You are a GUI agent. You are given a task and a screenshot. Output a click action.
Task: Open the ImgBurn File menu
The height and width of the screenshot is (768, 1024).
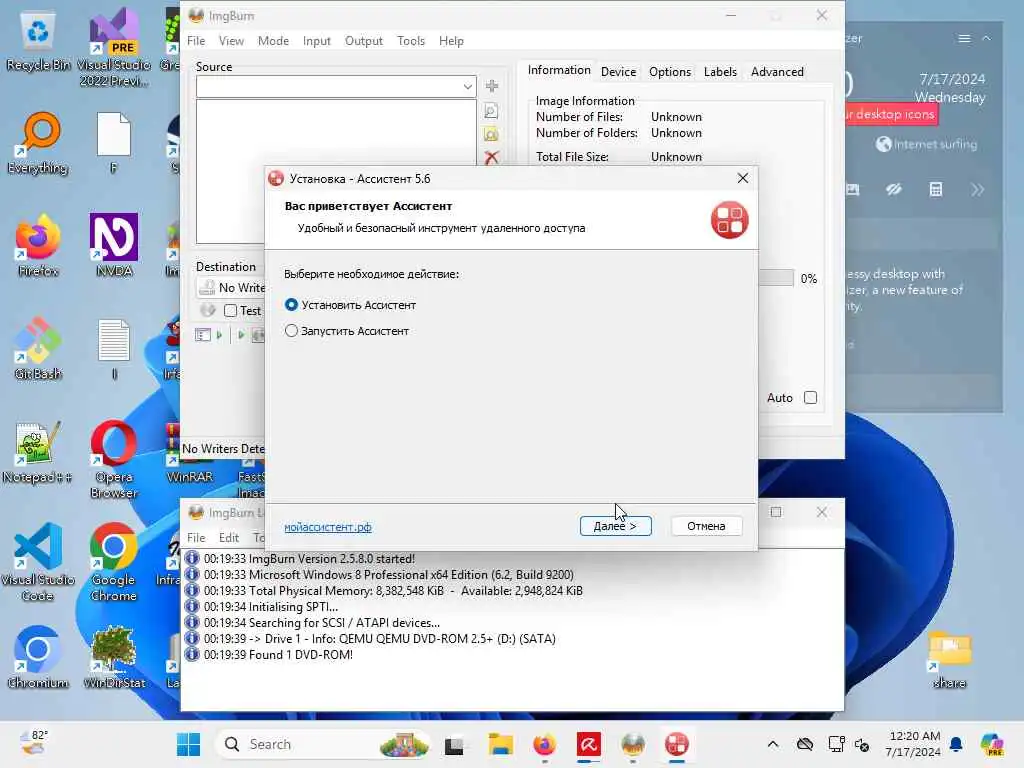(196, 40)
